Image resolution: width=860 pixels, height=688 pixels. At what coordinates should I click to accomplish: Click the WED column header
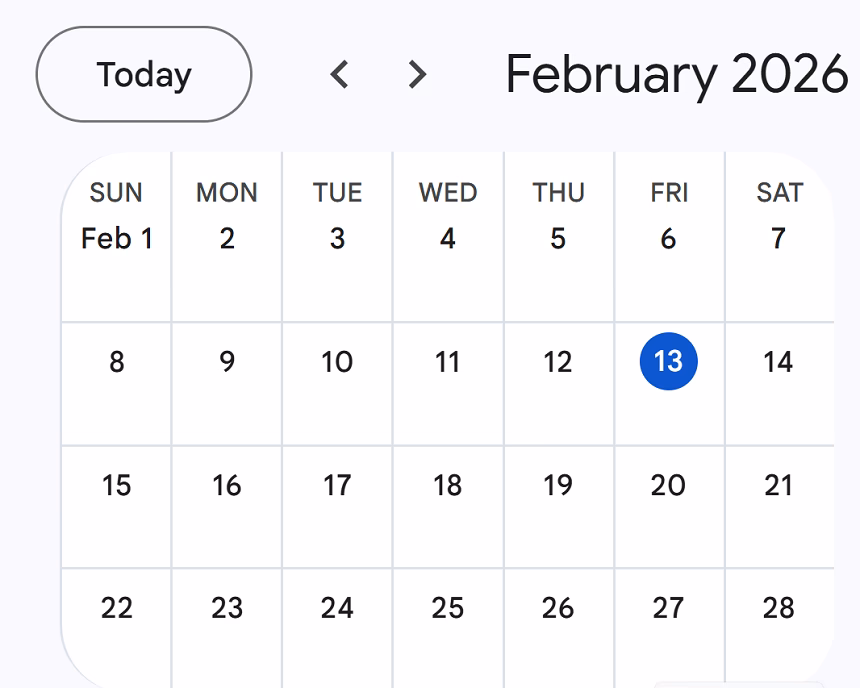[x=447, y=192]
